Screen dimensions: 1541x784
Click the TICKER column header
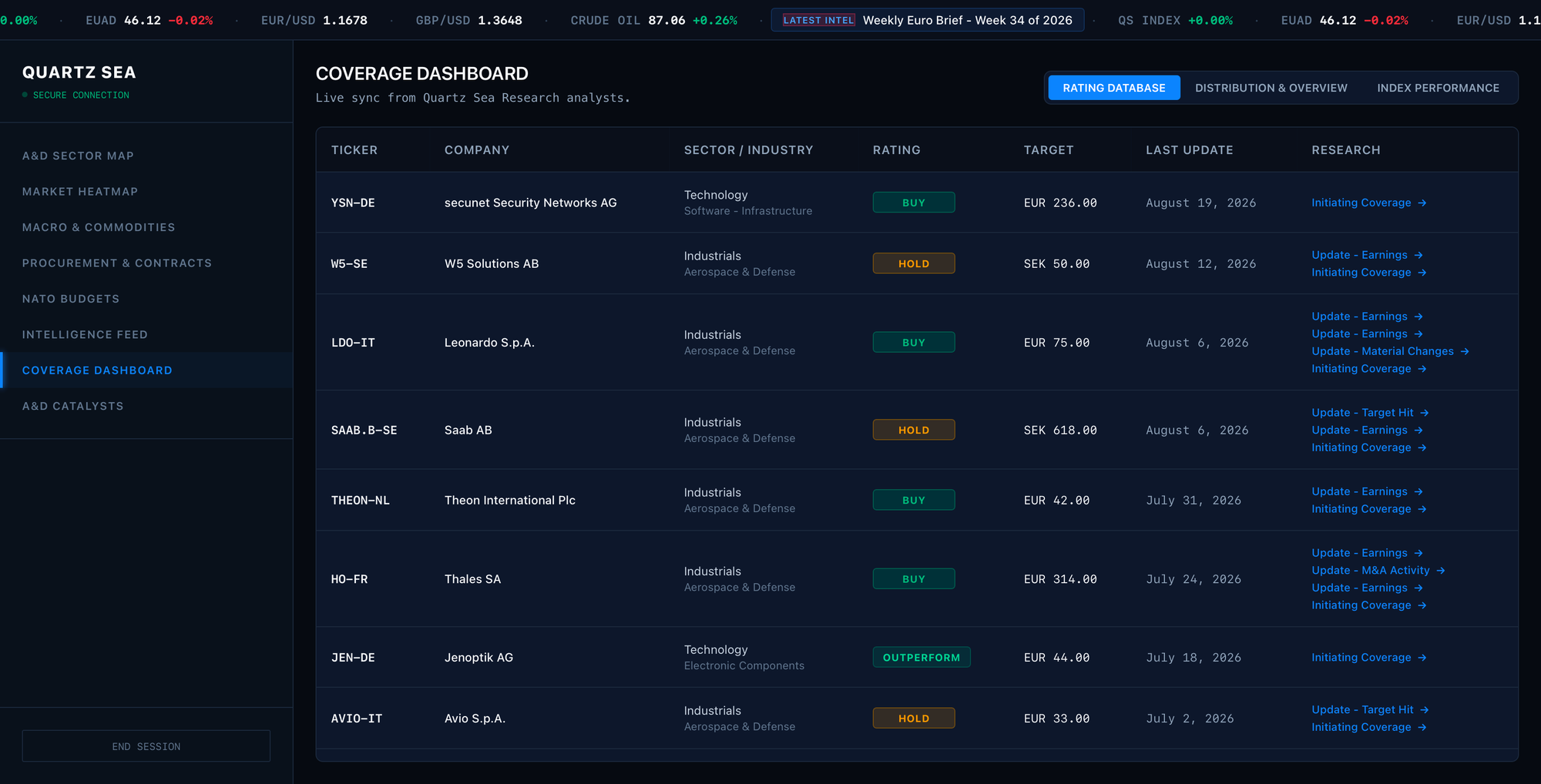[x=354, y=150]
